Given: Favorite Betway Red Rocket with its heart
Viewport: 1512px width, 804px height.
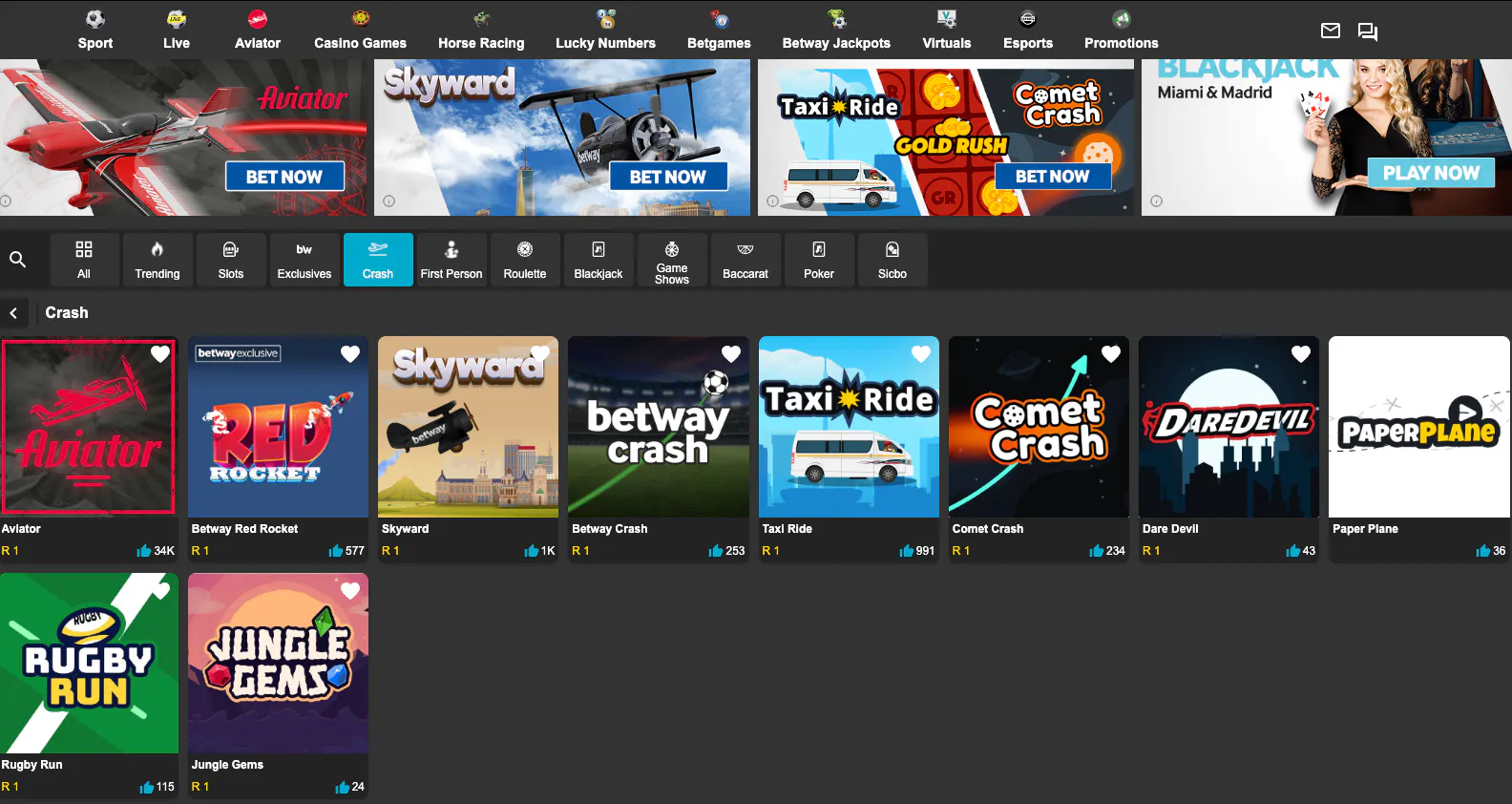Looking at the screenshot, I should point(350,354).
